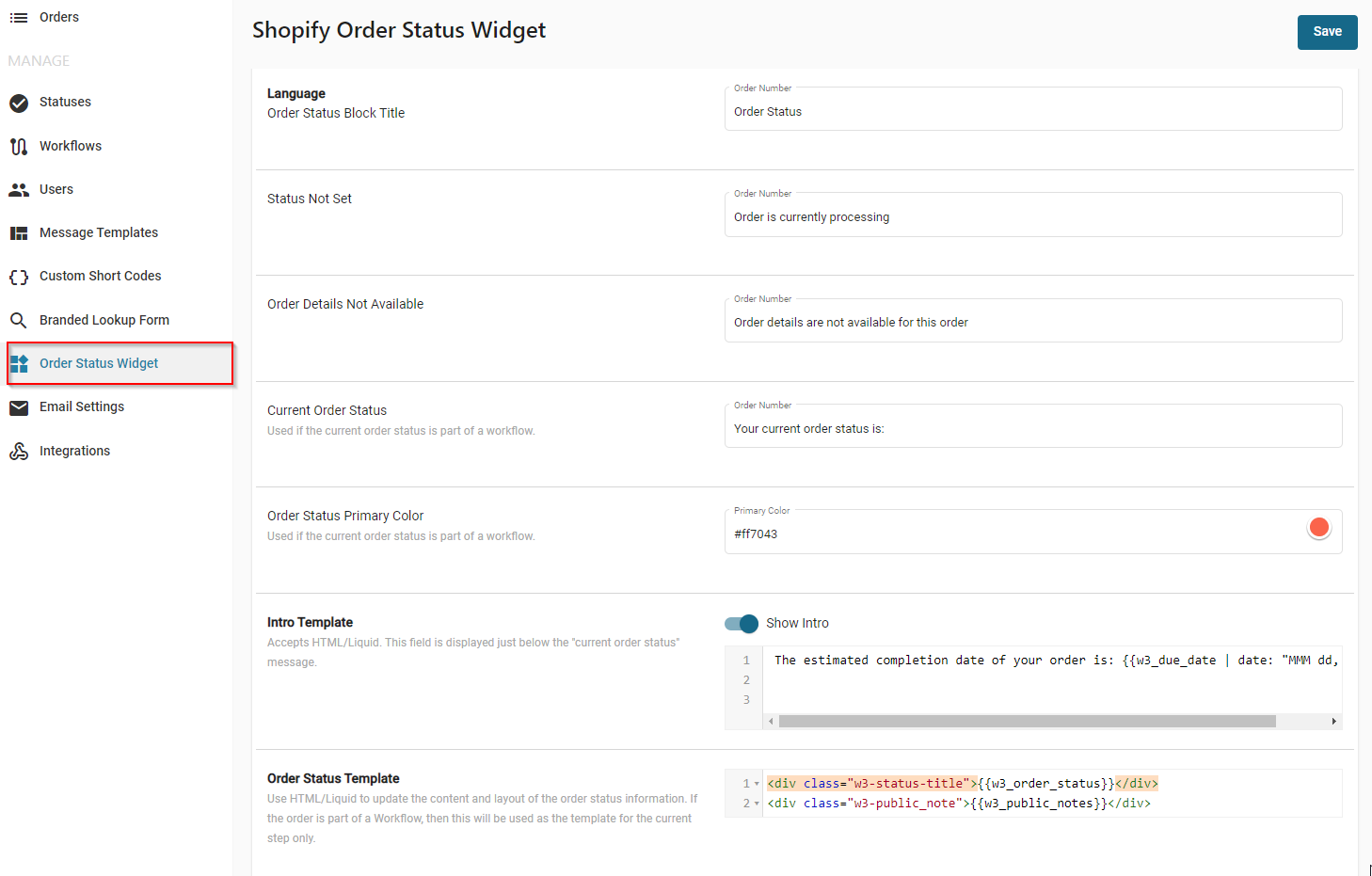Open the Statuses section icon
The image size is (1372, 876).
(x=19, y=102)
